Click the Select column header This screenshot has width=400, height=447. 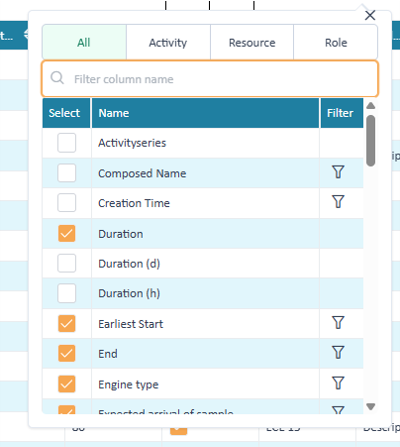point(66,113)
